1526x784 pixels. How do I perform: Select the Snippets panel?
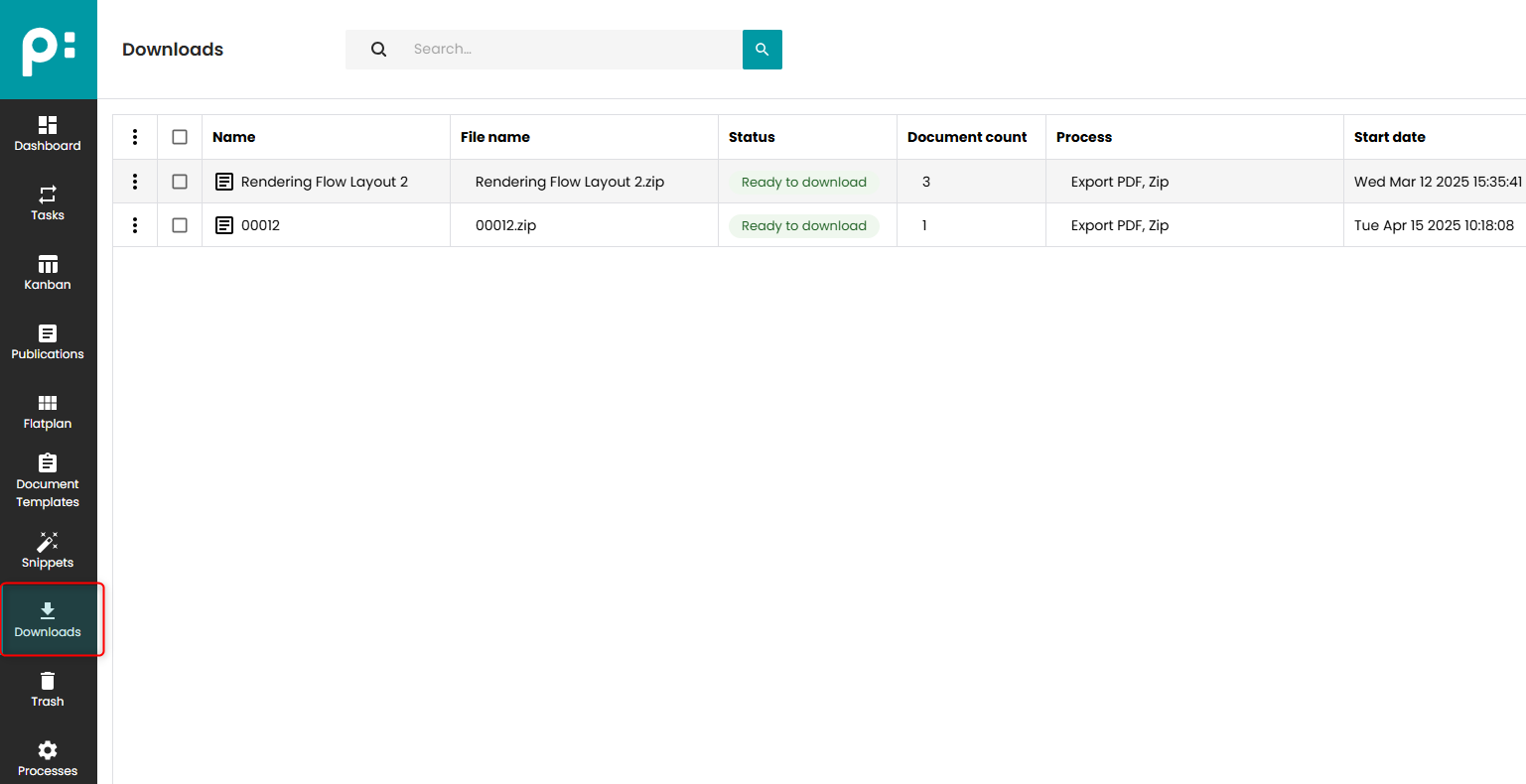coord(47,552)
